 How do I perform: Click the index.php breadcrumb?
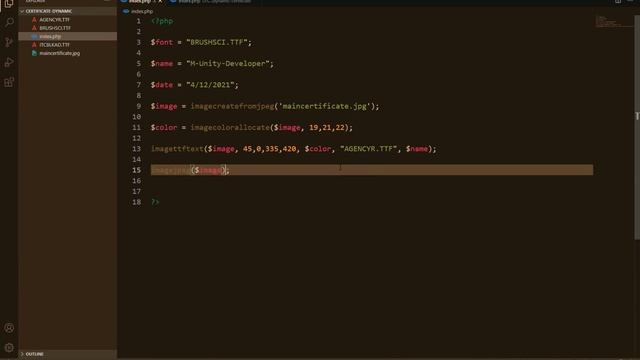142,11
